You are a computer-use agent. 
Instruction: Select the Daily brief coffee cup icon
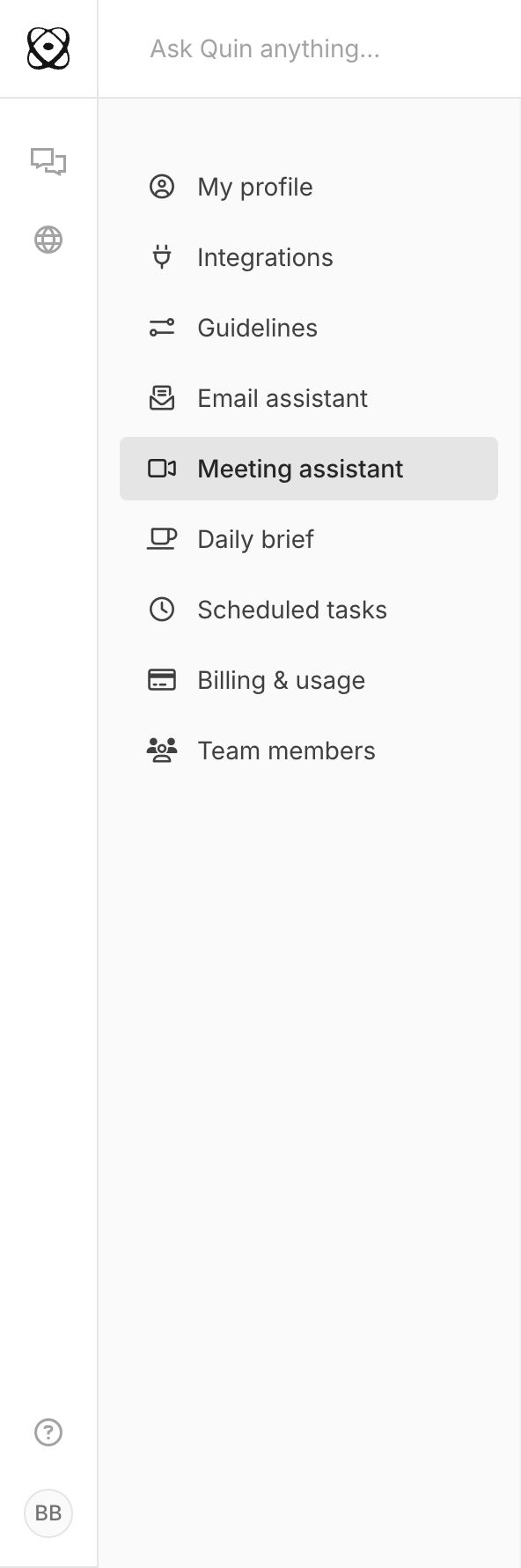(162, 539)
